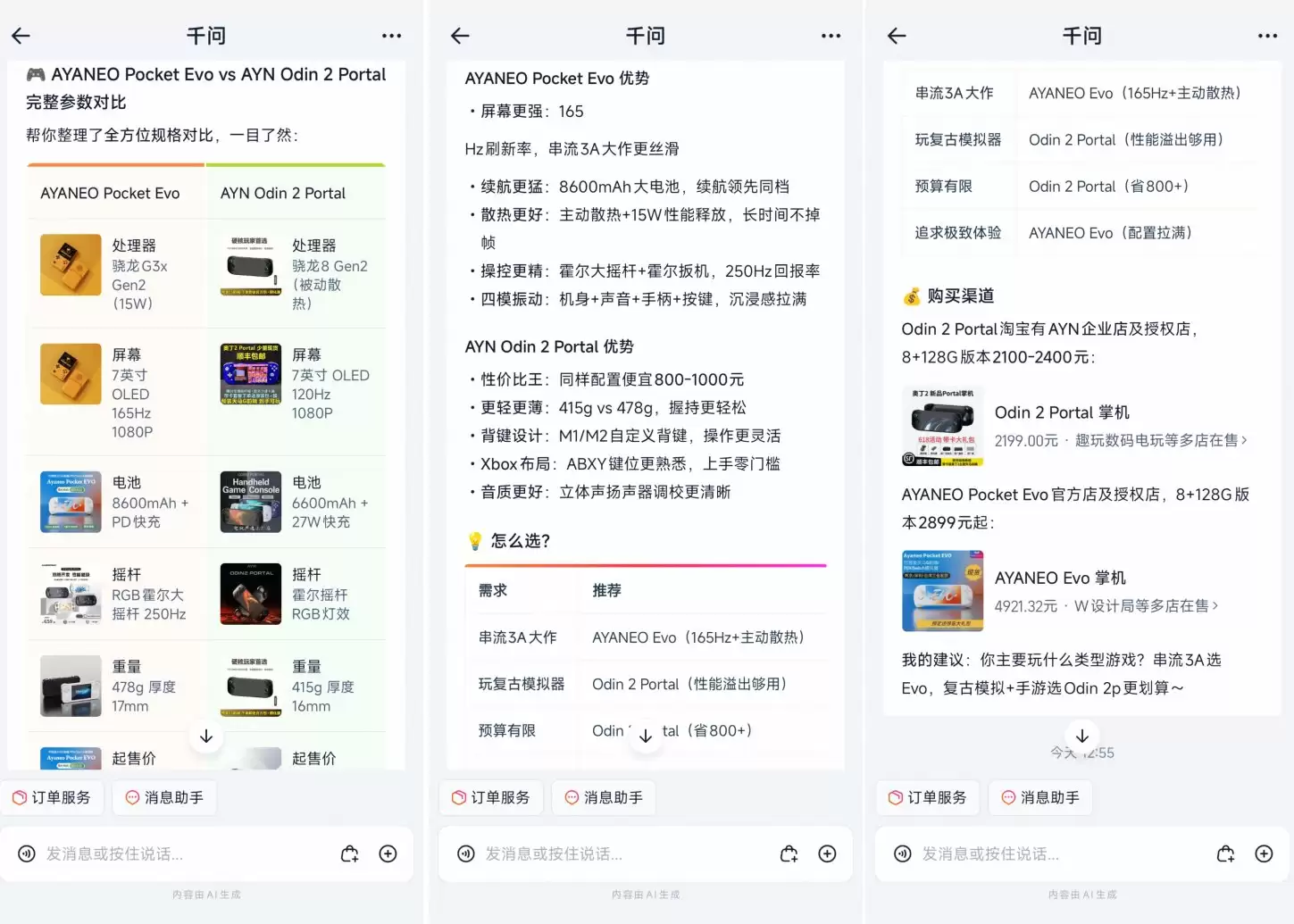1294x924 pixels.
Task: Tap the voice icon in left screen's input bar
Action: point(27,854)
